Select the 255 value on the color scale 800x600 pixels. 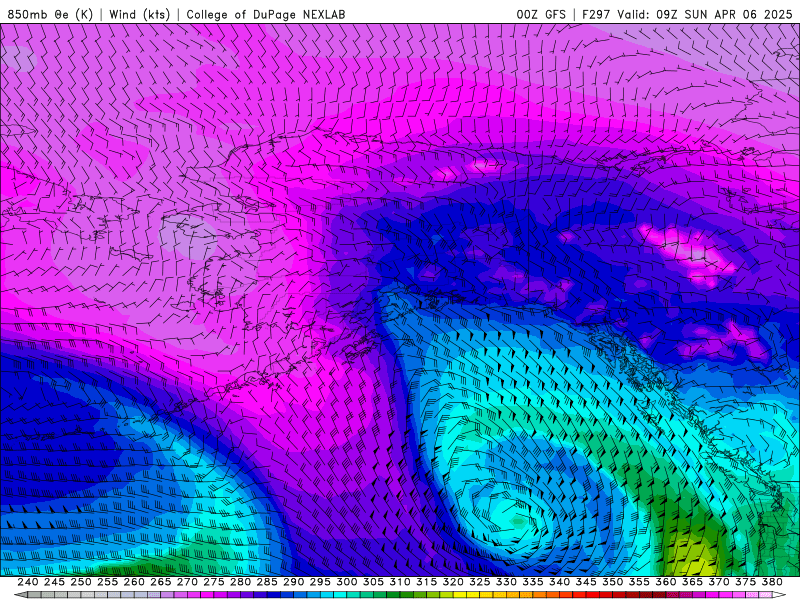coord(107,582)
